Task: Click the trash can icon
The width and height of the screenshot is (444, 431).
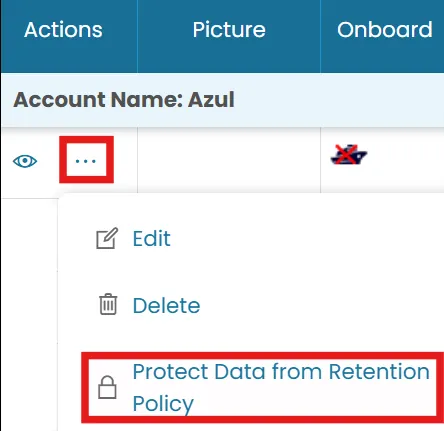Action: 108,304
